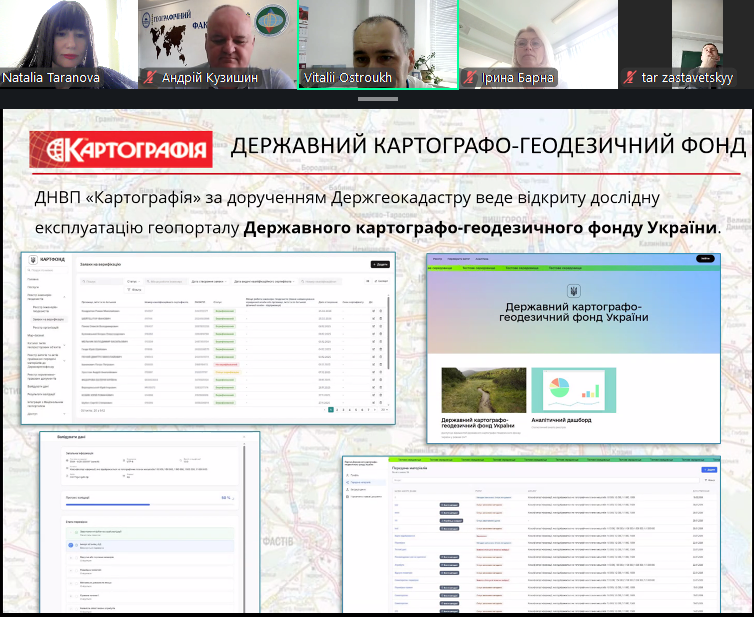Open Андрій Кузишин's video tile
The height and width of the screenshot is (617, 754).
coord(217,44)
